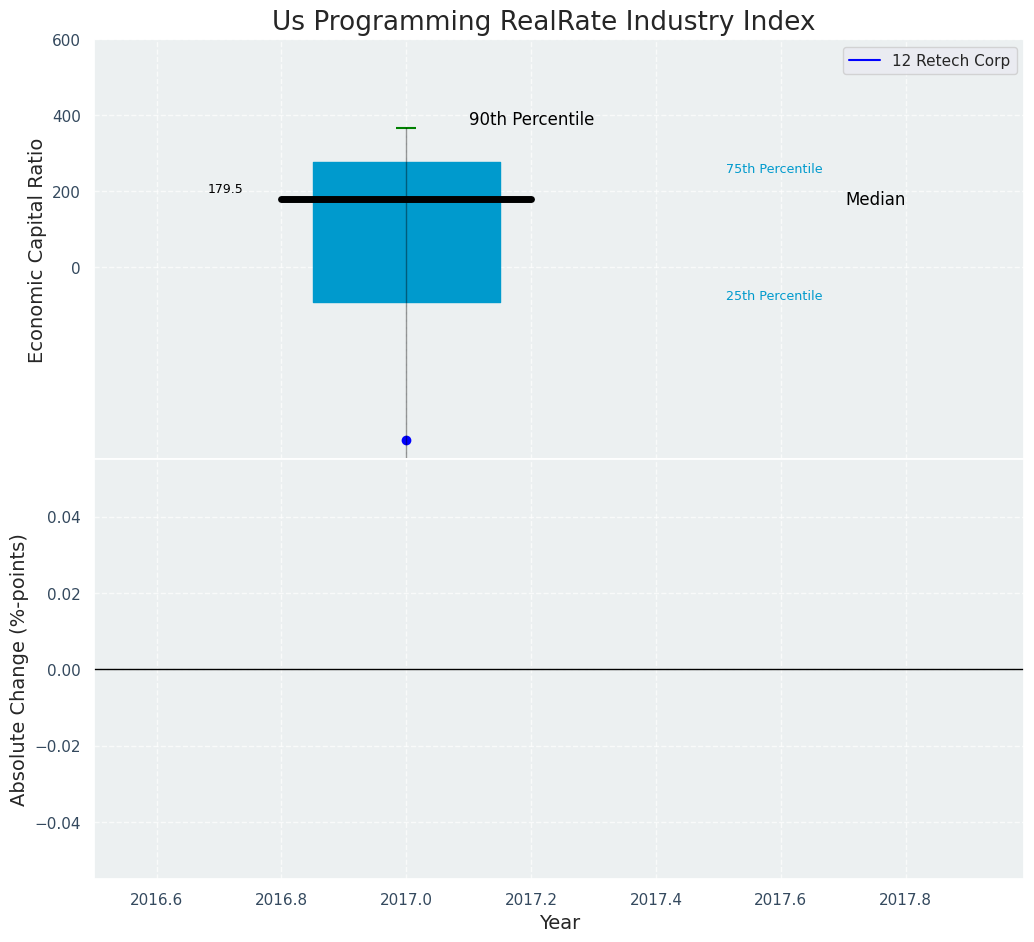Click the '90th Percentile' annotation
The image size is (1034, 942).
click(531, 120)
